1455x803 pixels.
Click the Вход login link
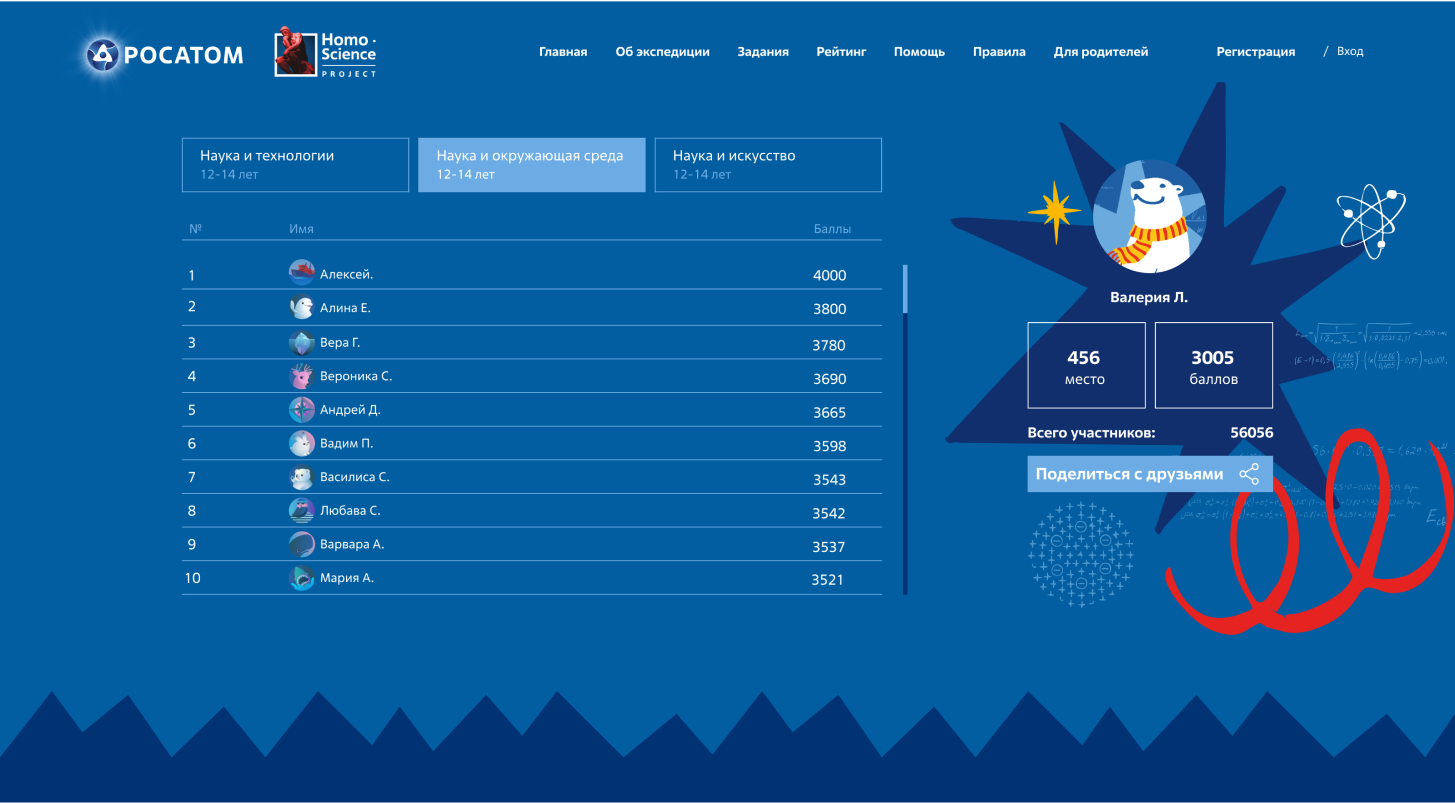1349,51
